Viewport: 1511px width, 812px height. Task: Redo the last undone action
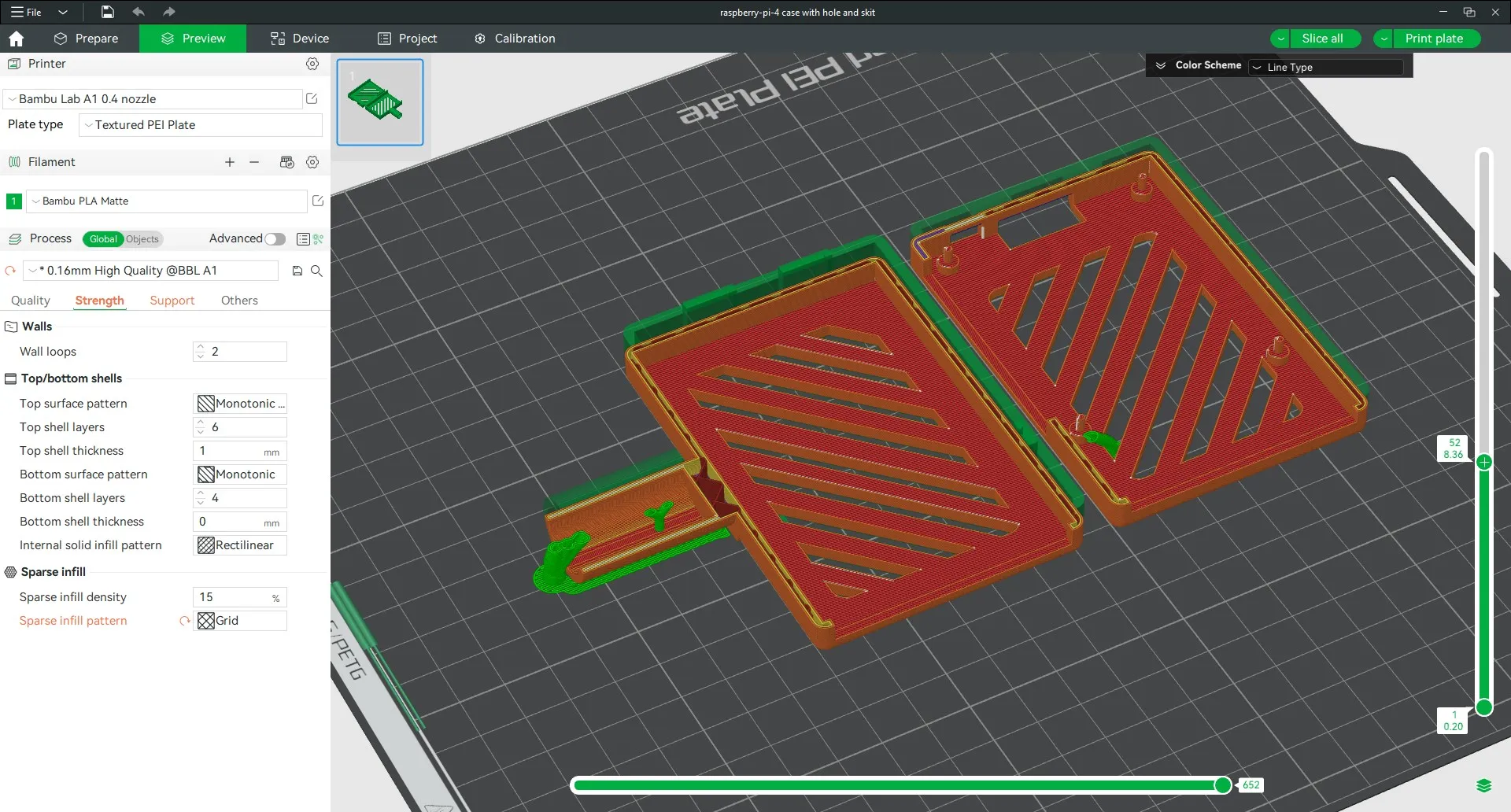pos(168,12)
